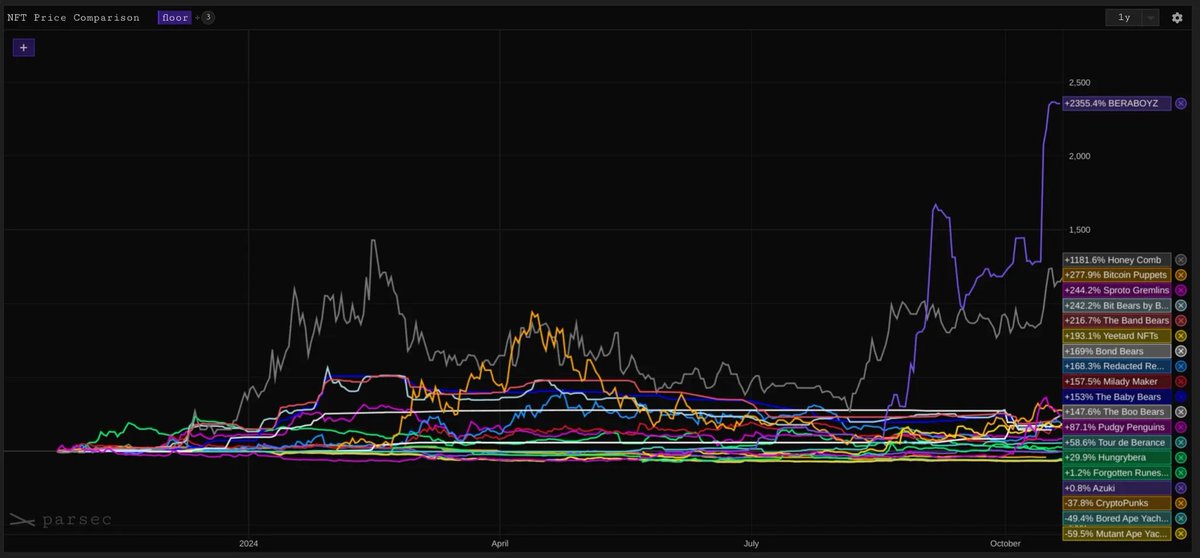
Task: Toggle the +242.2% Bit Bears legend label
Action: click(x=1116, y=305)
